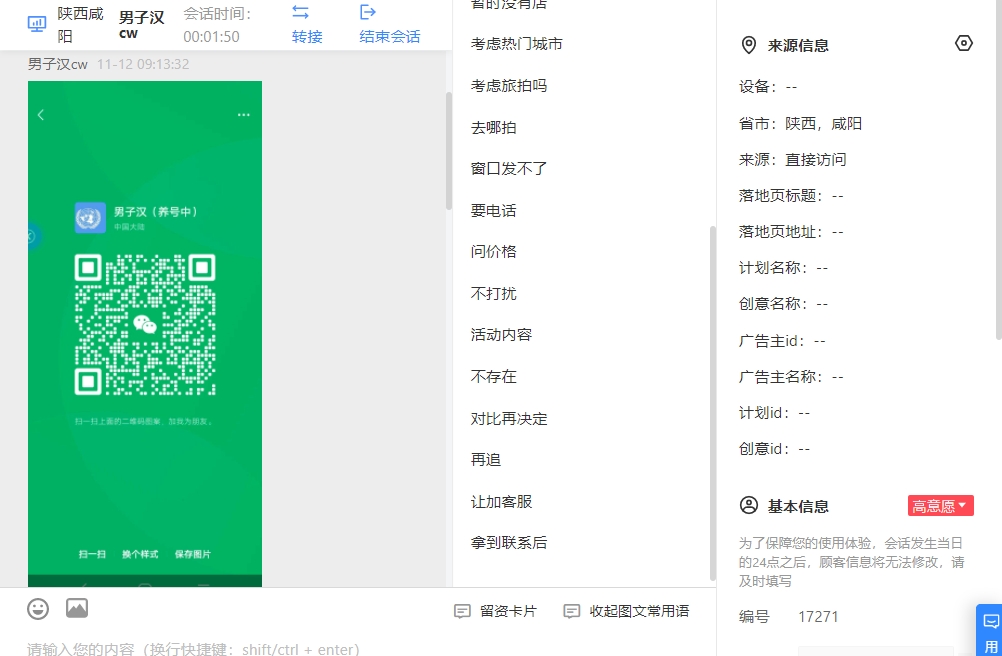The width and height of the screenshot is (1002, 656).
Task: Click the 落地页地址 row
Action: click(791, 232)
